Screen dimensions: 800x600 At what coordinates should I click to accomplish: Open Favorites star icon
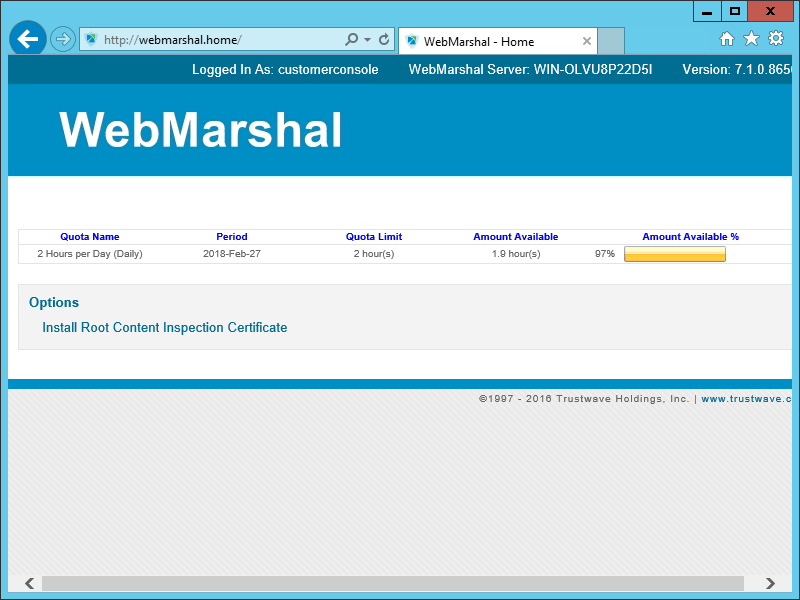click(751, 39)
